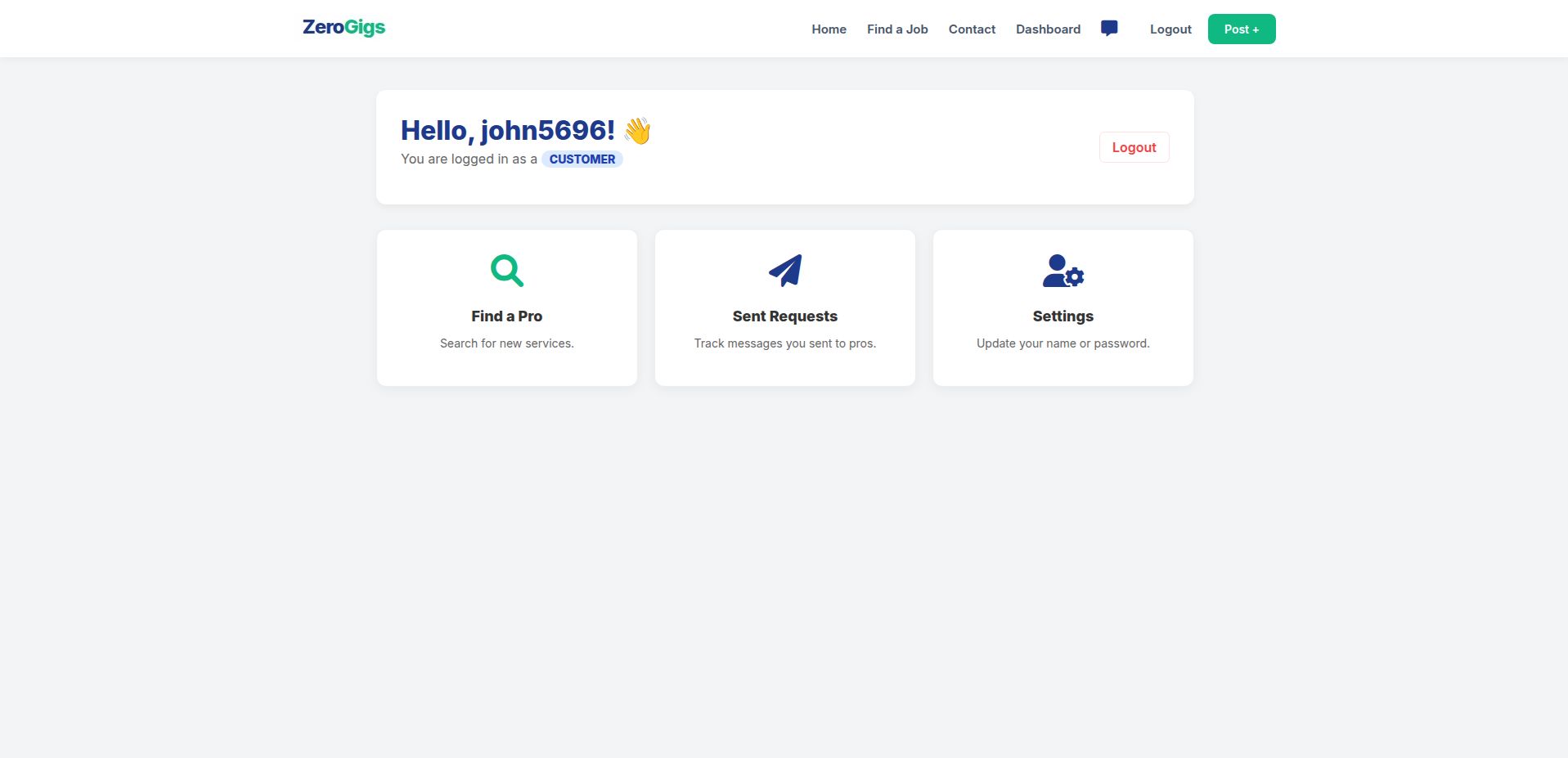Click the CUSTOMER role badge
The width and height of the screenshot is (1568, 758).
582,159
